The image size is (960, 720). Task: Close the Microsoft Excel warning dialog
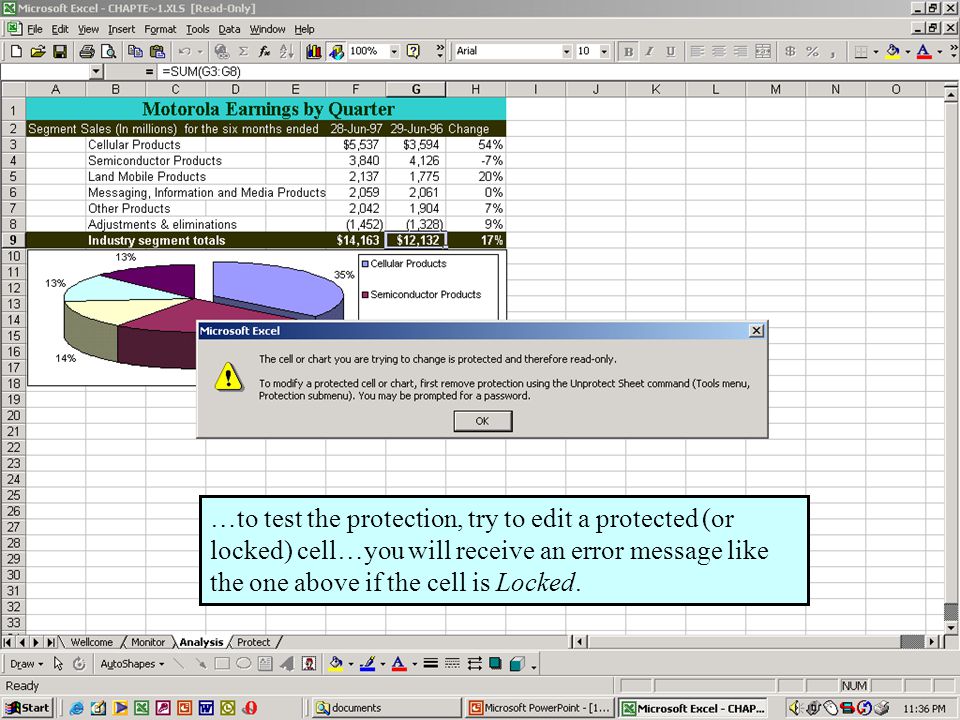tap(756, 331)
